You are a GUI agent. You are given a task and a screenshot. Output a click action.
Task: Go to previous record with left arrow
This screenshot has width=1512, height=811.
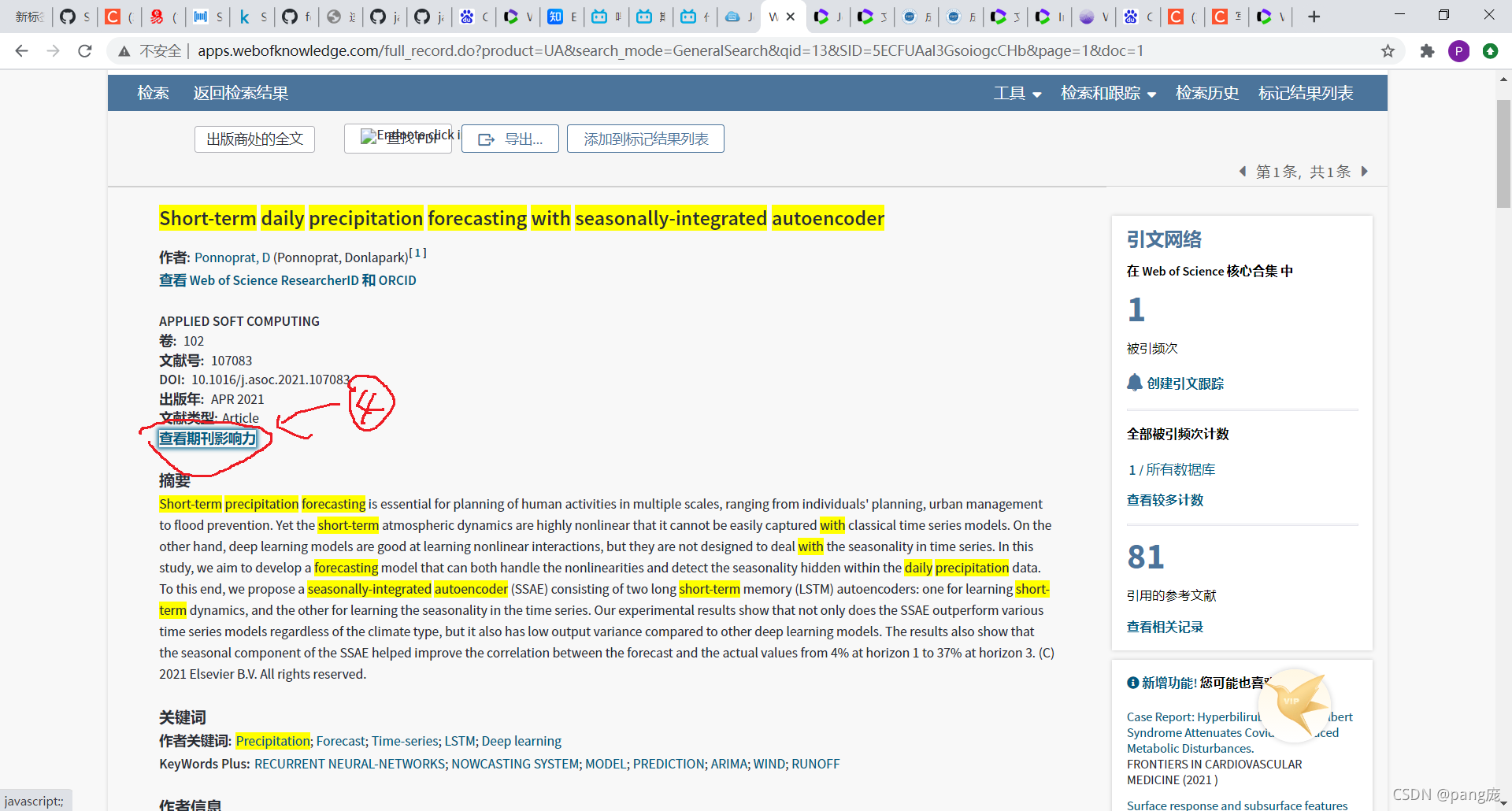pos(1243,171)
